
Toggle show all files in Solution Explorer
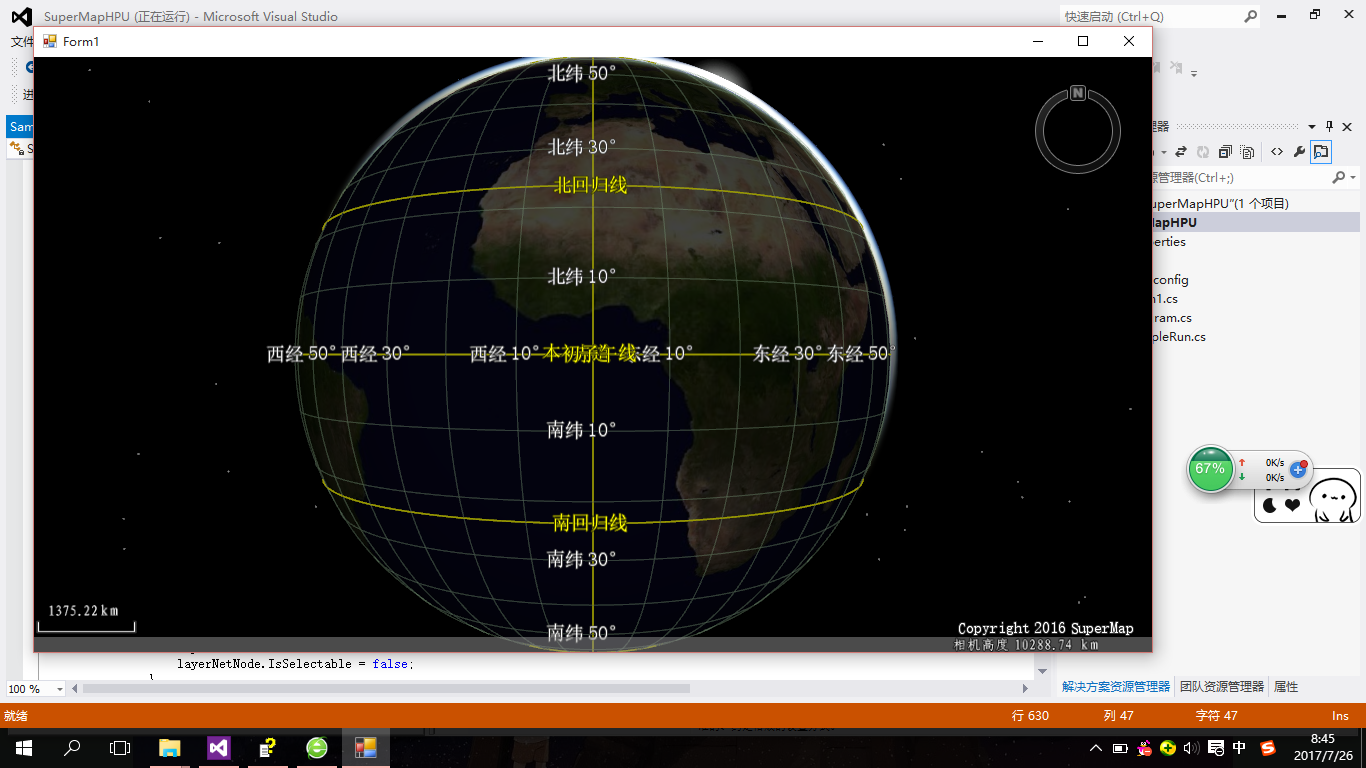tap(1247, 152)
